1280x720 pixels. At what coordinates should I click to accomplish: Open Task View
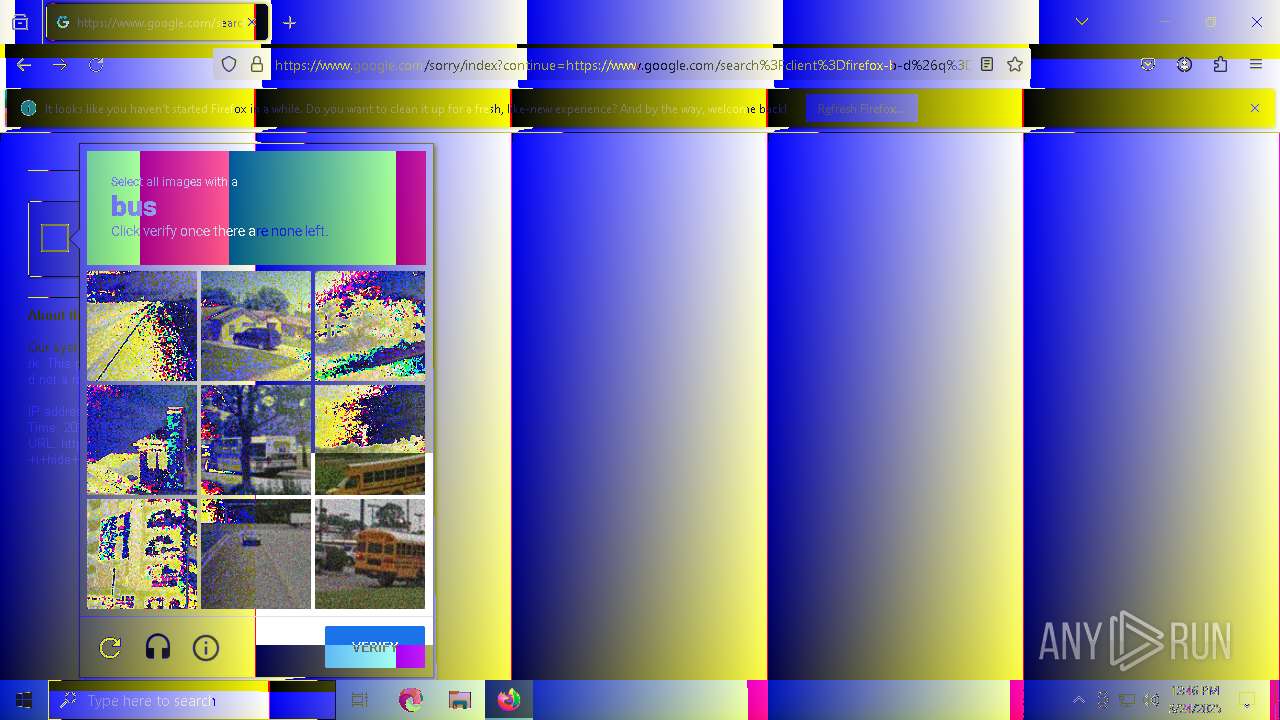[360, 700]
